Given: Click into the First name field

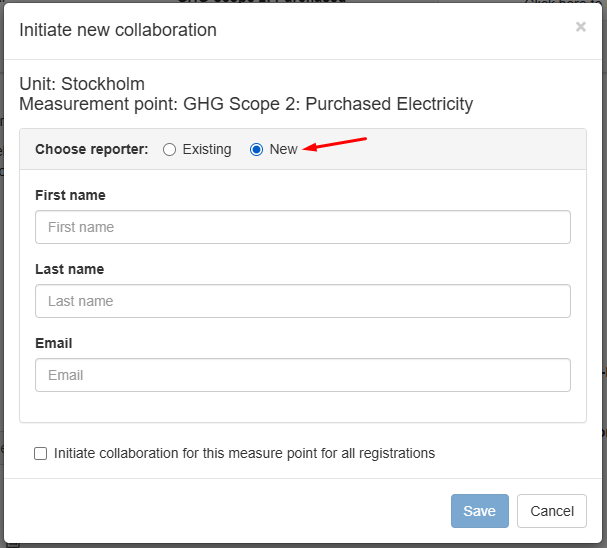Looking at the screenshot, I should [x=302, y=227].
